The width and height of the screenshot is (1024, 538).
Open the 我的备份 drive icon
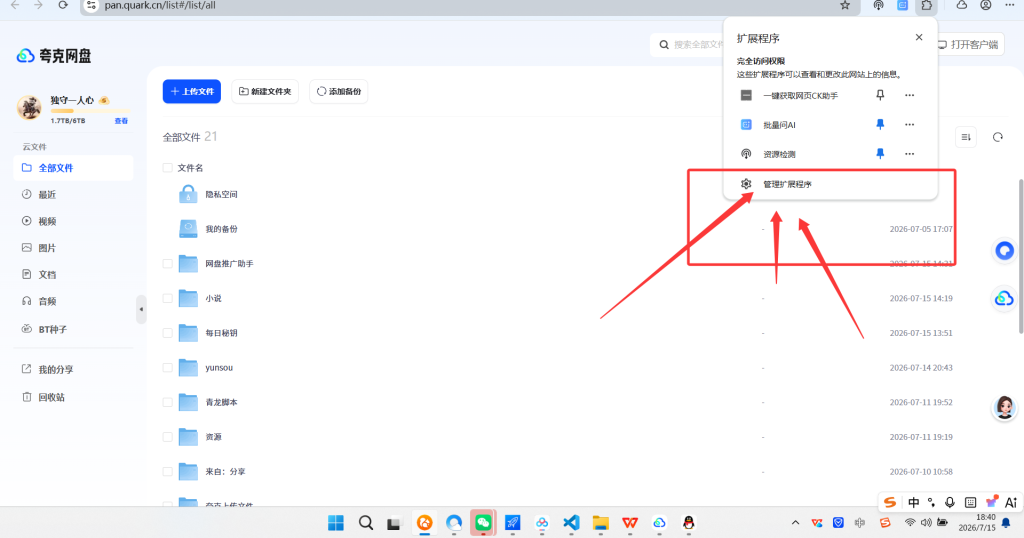[x=188, y=229]
